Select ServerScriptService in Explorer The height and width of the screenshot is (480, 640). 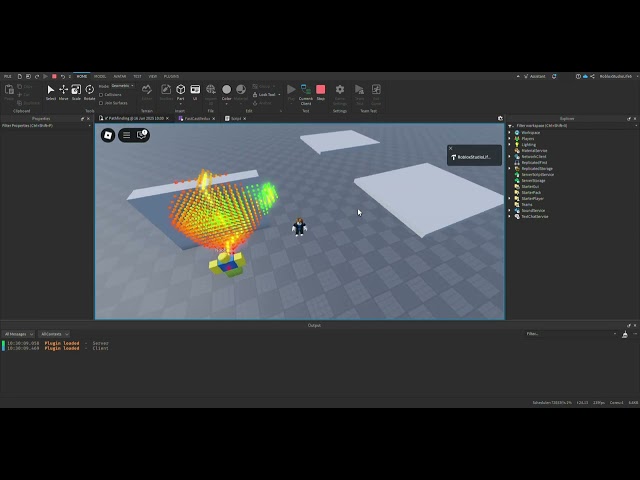pos(538,175)
